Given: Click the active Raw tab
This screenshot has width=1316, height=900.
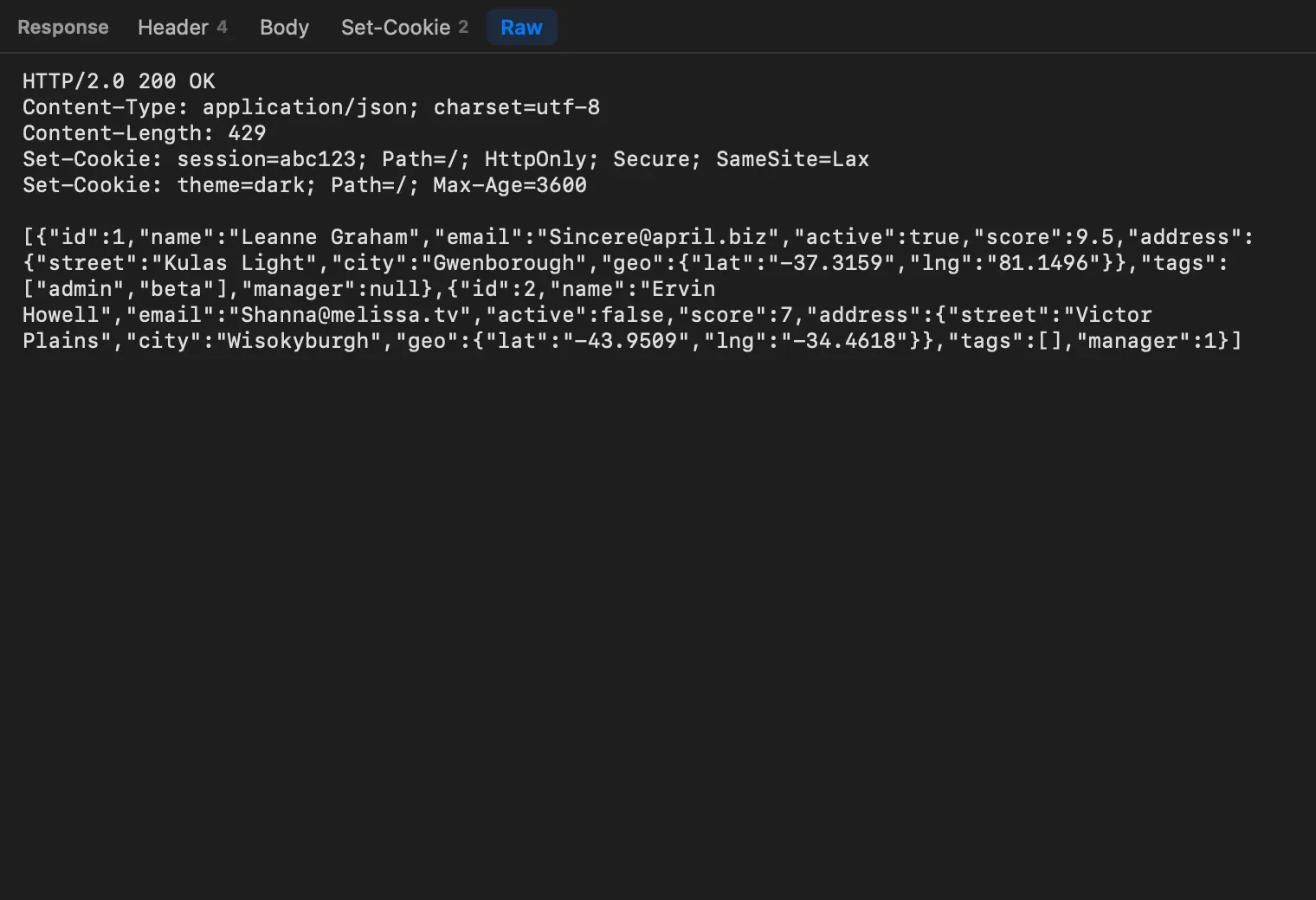Looking at the screenshot, I should coord(521,27).
